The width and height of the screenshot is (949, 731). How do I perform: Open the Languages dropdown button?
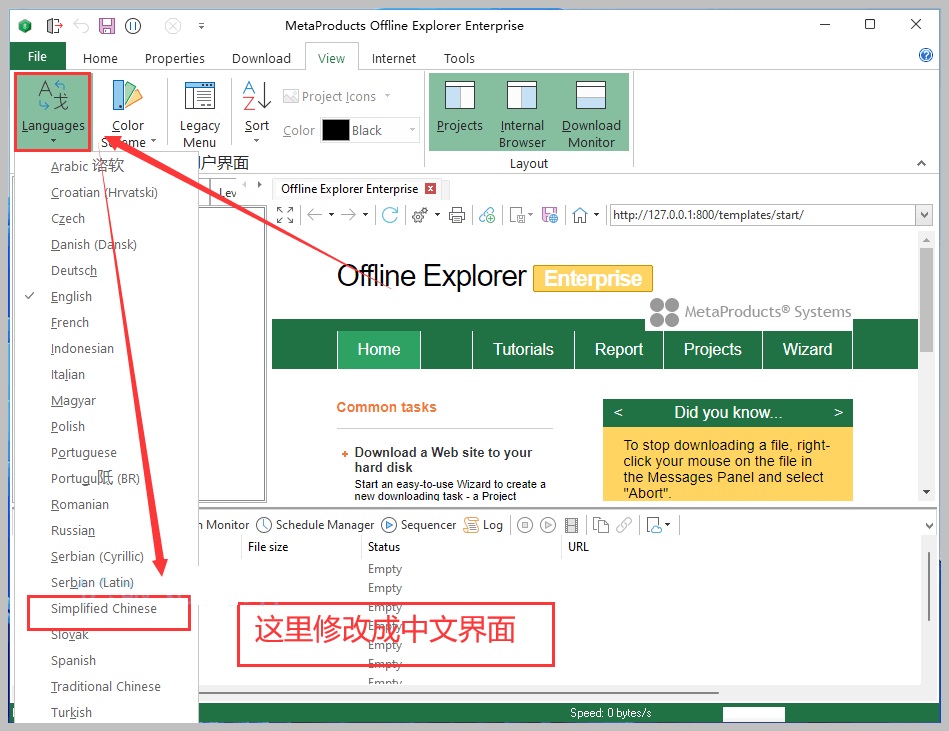(x=53, y=112)
